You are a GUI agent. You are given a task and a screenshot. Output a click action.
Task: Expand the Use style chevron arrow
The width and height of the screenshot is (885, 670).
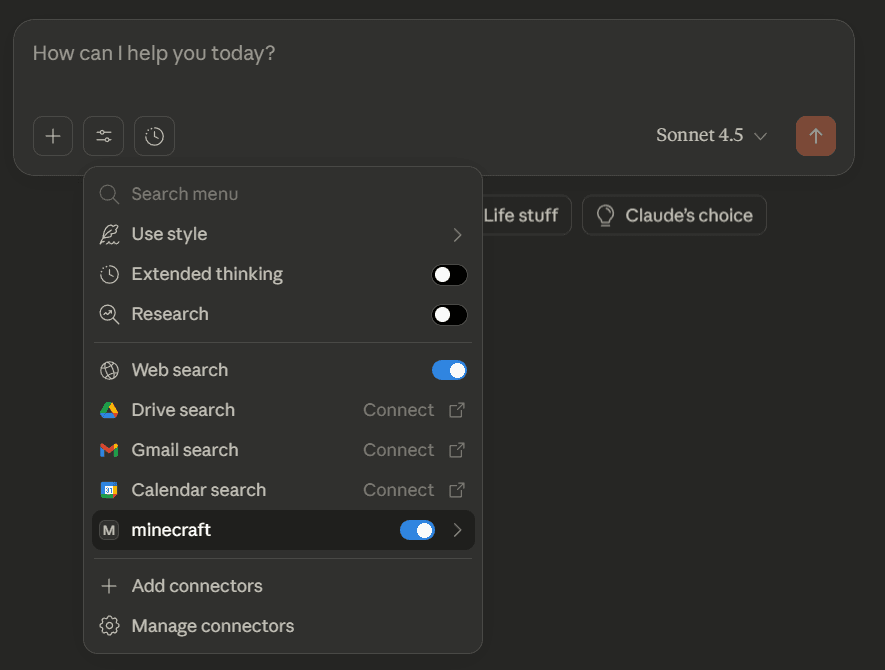[457, 235]
